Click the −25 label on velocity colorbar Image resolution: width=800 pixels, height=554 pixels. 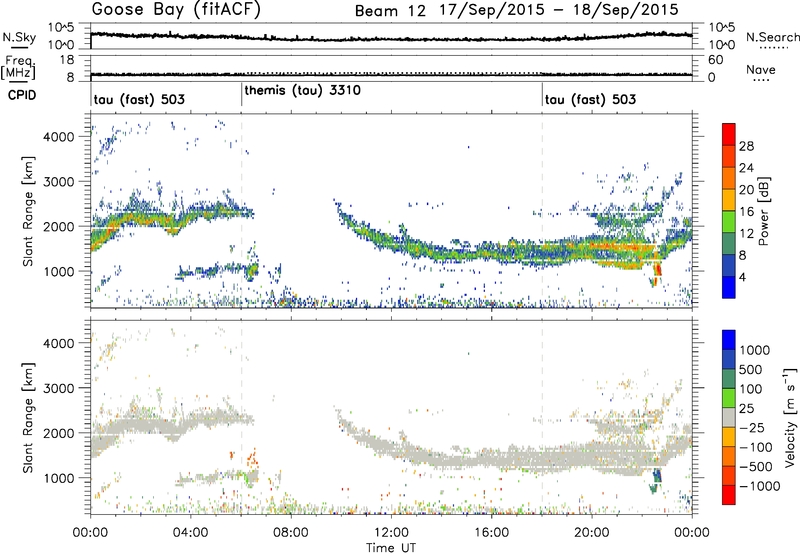tap(752, 428)
